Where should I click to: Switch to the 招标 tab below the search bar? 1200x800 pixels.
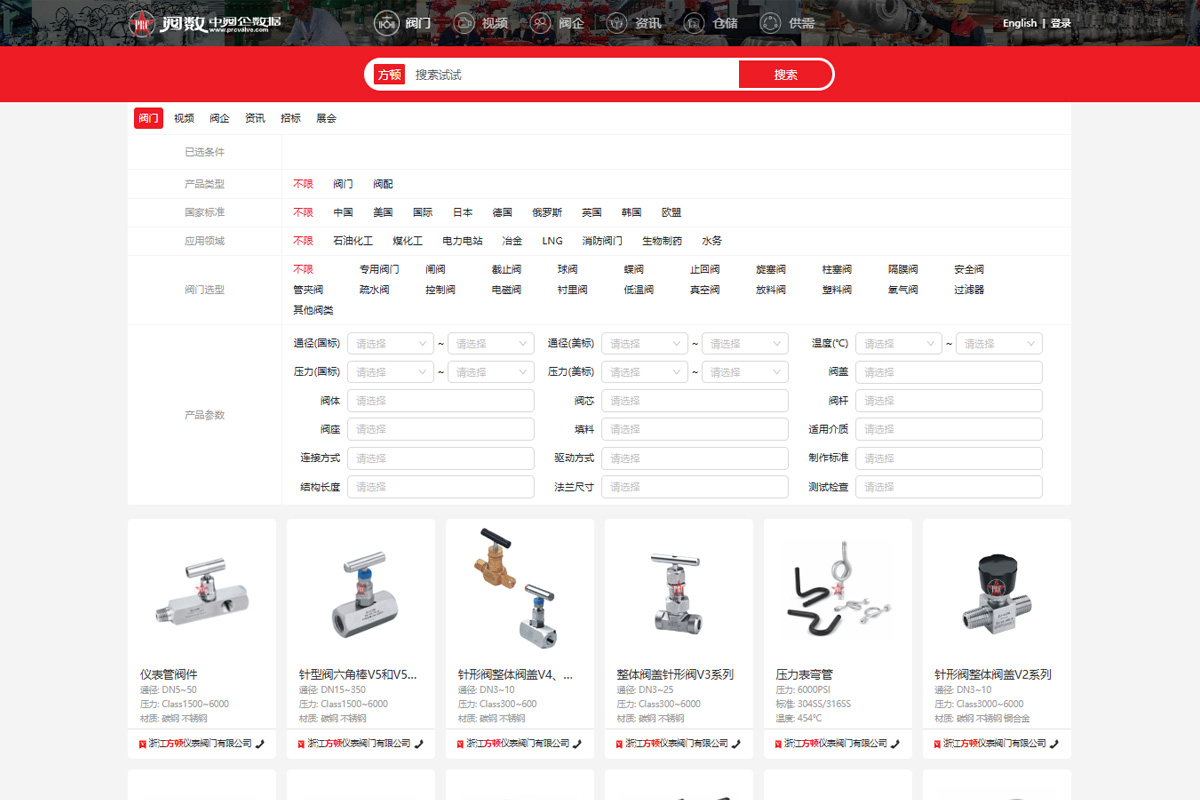(x=290, y=118)
